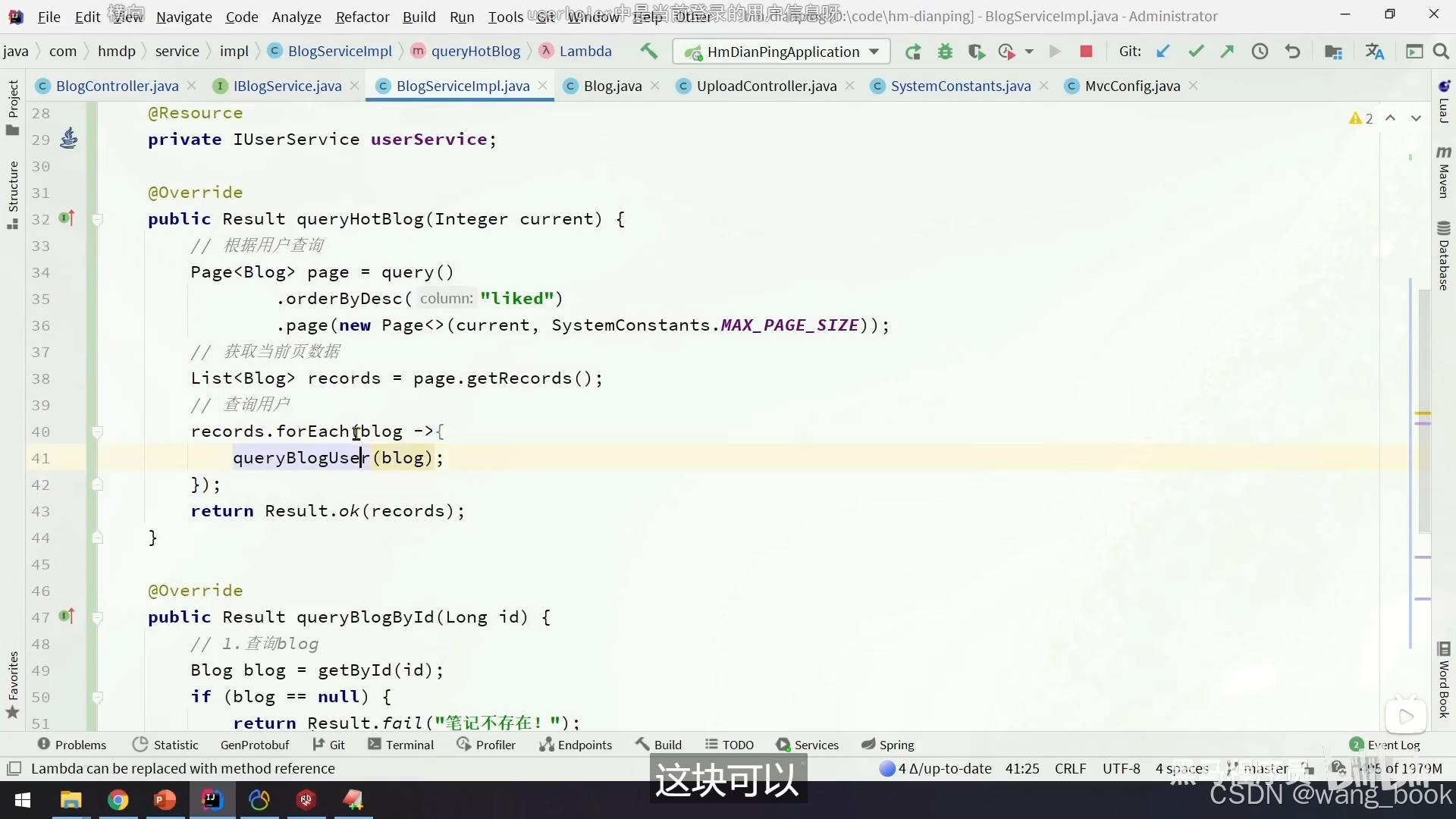The height and width of the screenshot is (819, 1456).
Task: Click the CRLF line separator in status bar
Action: 1070,768
